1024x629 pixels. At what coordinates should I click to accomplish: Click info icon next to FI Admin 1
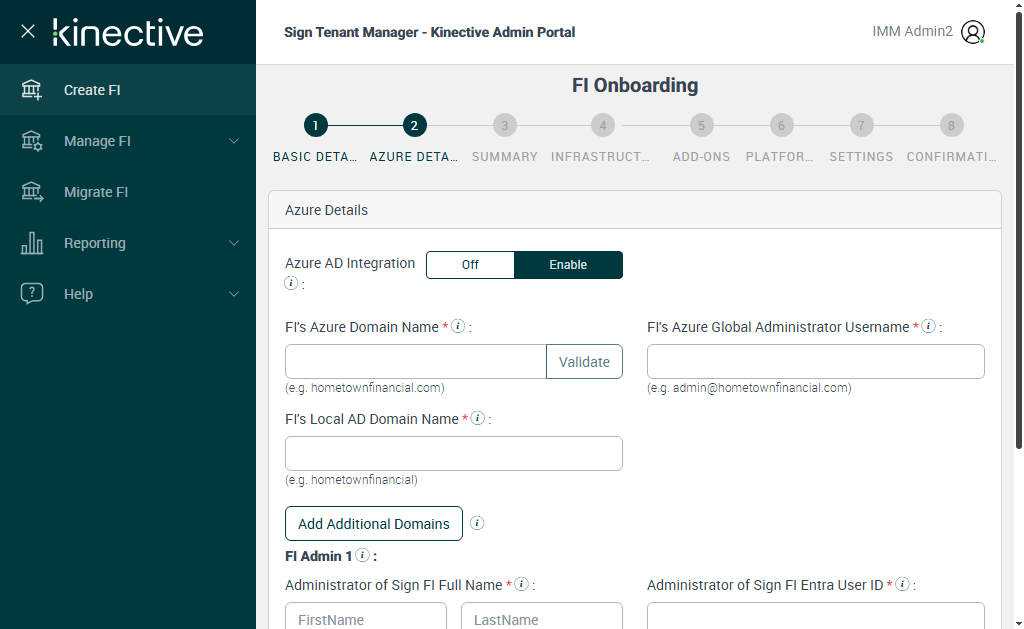pyautogui.click(x=362, y=555)
